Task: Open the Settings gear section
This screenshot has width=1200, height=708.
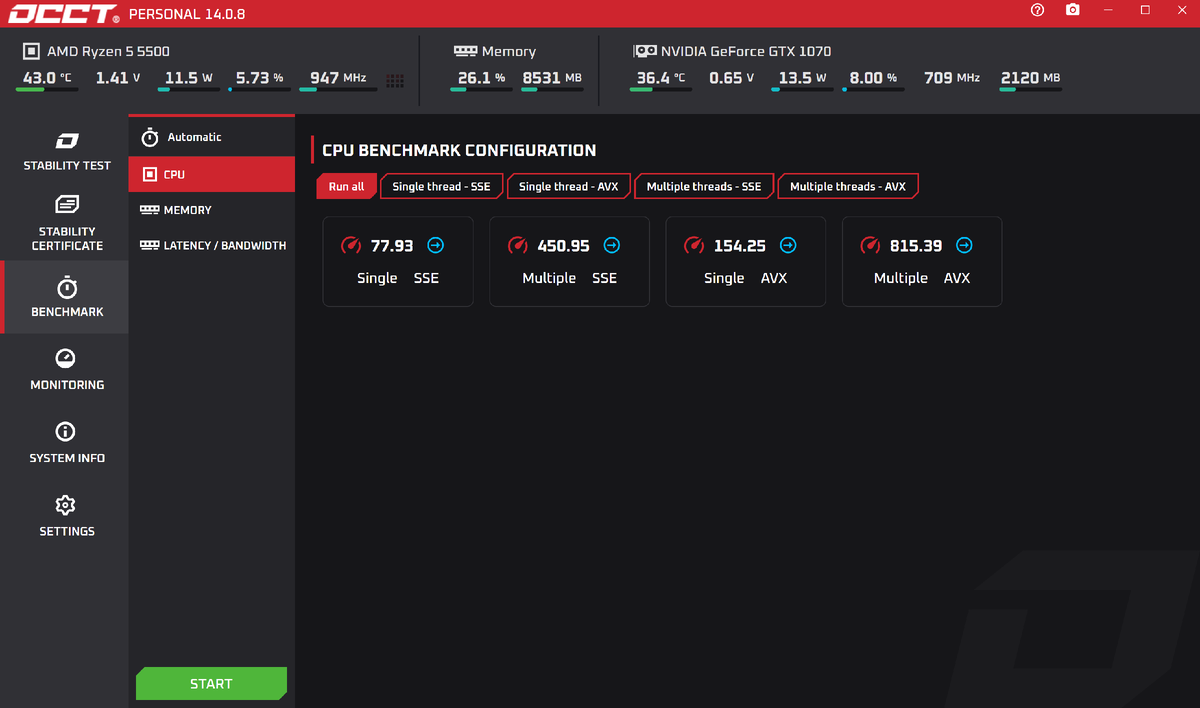Action: (x=67, y=516)
